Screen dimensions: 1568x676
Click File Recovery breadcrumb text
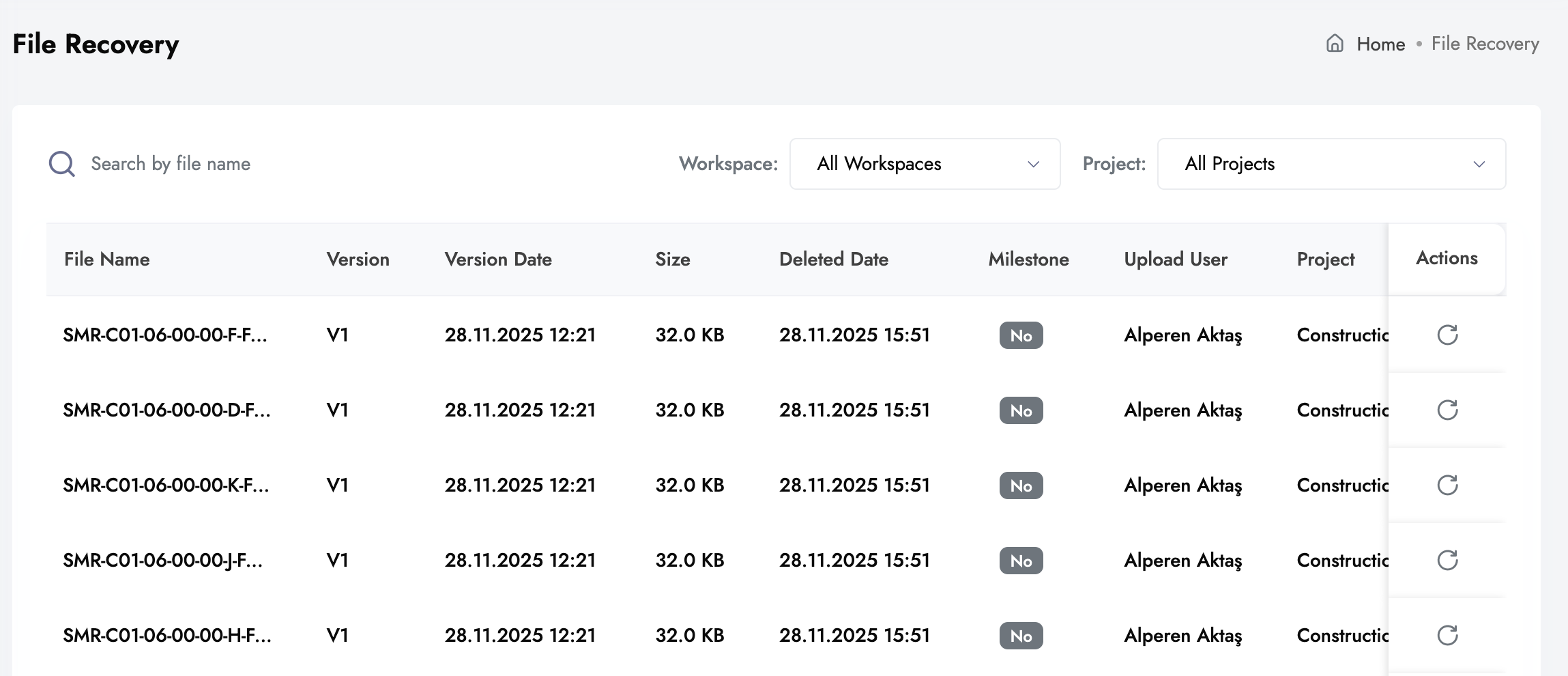coord(1485,44)
